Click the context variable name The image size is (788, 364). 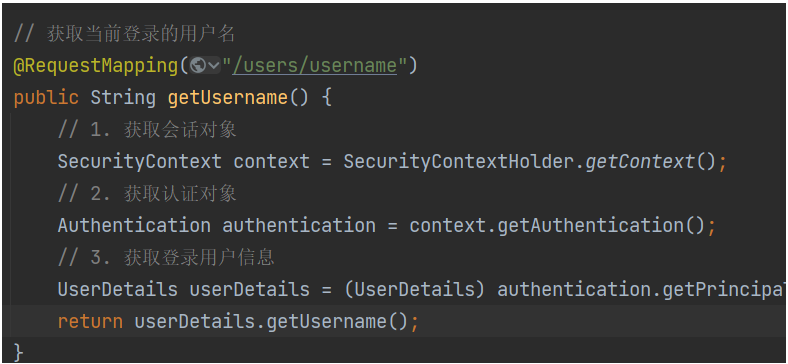coord(271,161)
